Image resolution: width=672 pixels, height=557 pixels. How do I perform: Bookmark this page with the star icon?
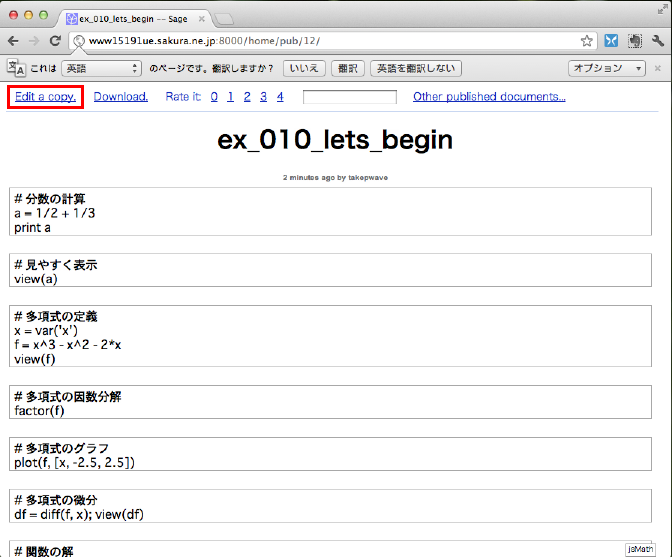(587, 41)
